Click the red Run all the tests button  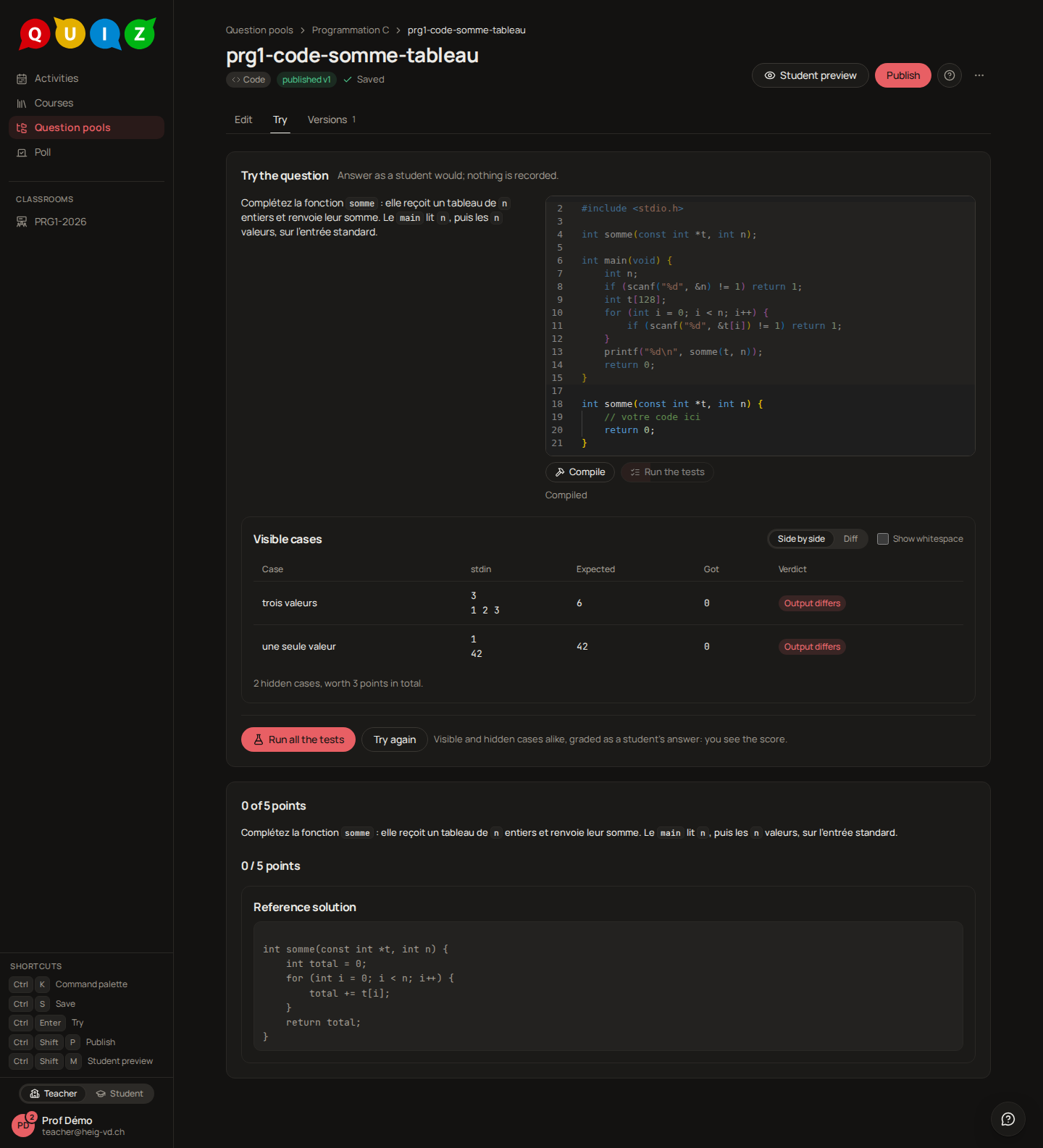[x=298, y=740]
